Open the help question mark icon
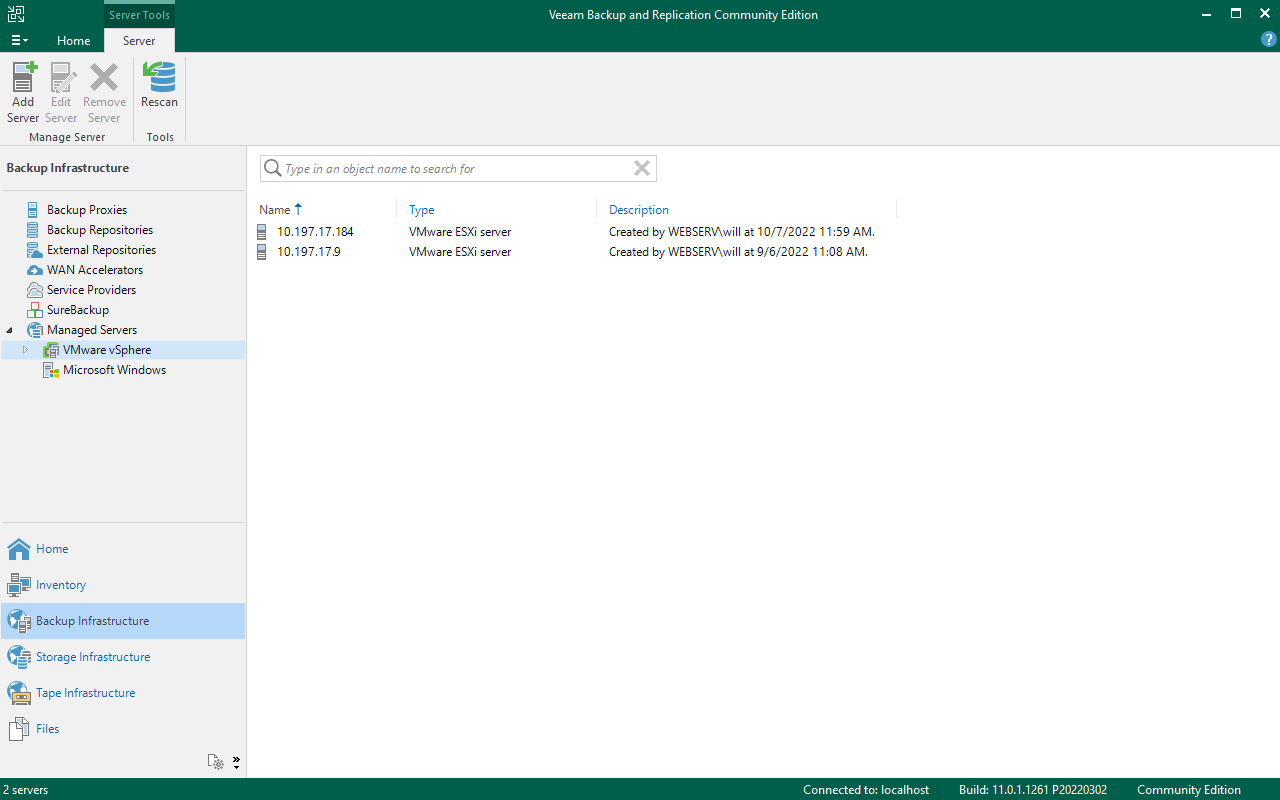This screenshot has width=1280, height=800. pos(1269,40)
